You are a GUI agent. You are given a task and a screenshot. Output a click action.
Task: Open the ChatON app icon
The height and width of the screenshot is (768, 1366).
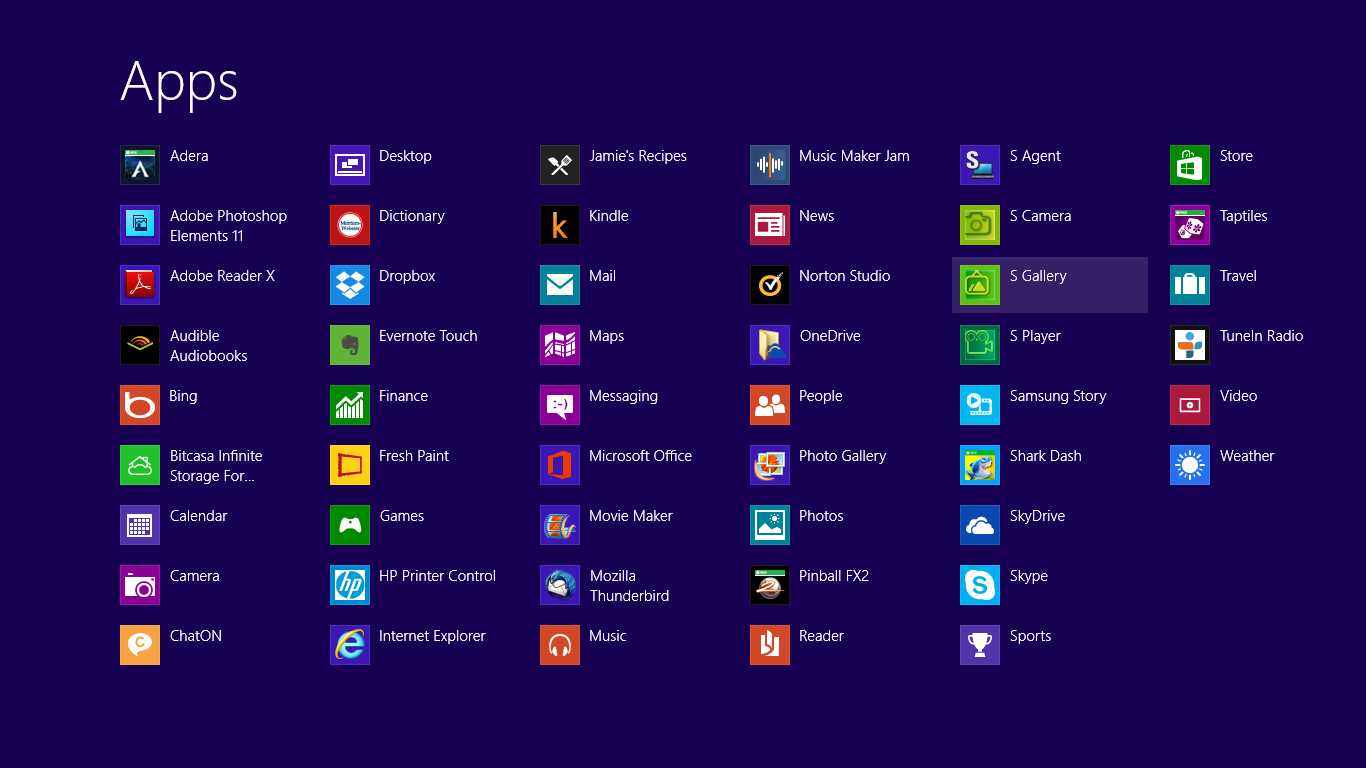[x=140, y=645]
